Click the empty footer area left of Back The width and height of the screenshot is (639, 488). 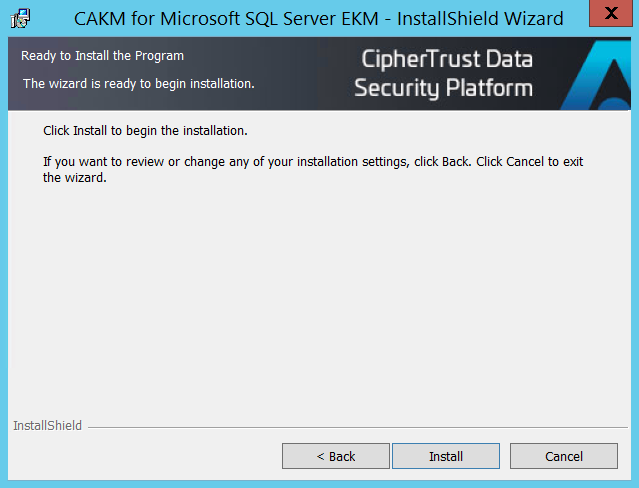click(x=140, y=456)
